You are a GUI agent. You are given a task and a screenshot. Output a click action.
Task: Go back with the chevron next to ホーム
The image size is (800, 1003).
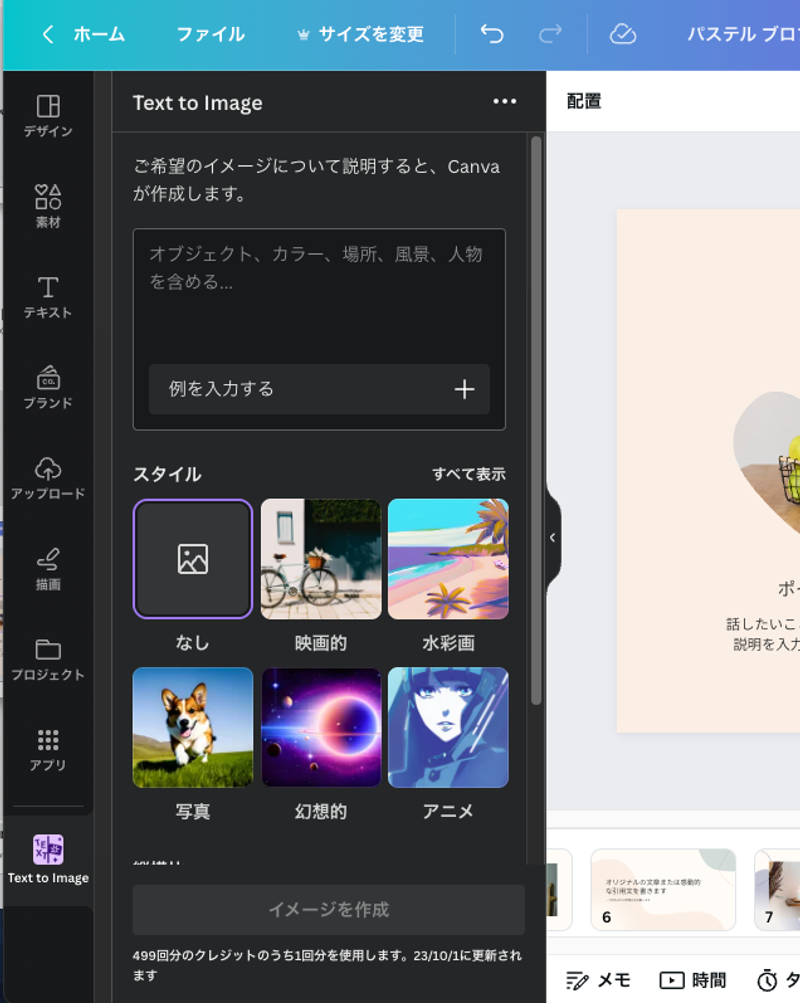[48, 34]
